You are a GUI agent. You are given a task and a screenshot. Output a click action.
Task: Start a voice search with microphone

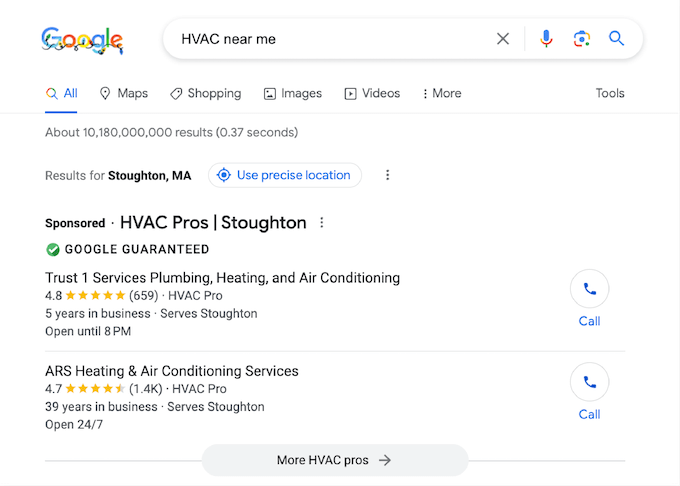546,39
